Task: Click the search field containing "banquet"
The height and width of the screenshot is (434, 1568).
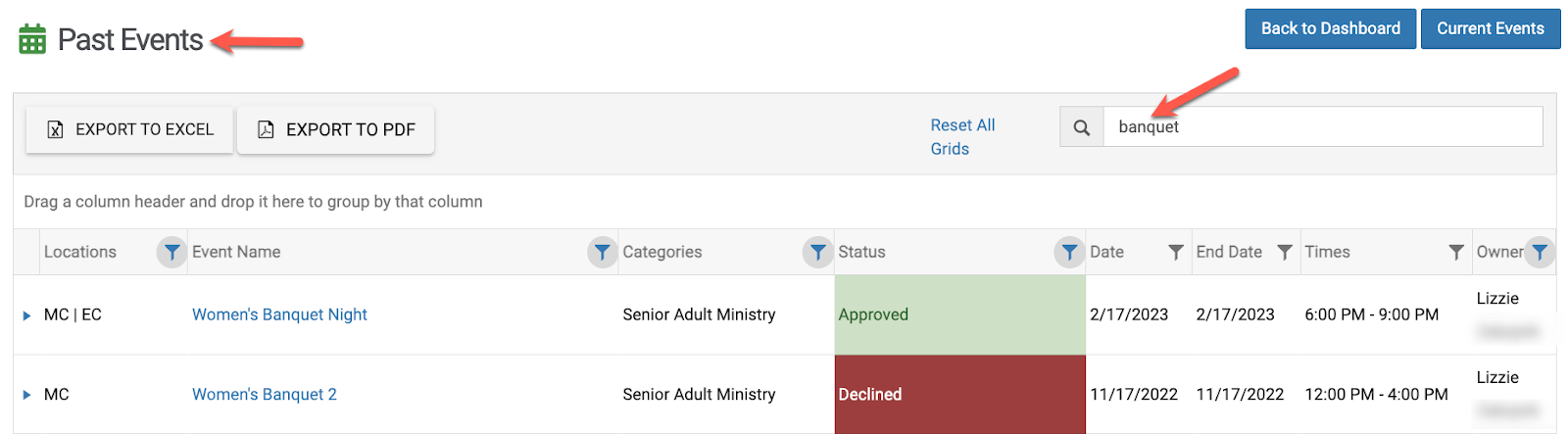Action: coord(1323,127)
